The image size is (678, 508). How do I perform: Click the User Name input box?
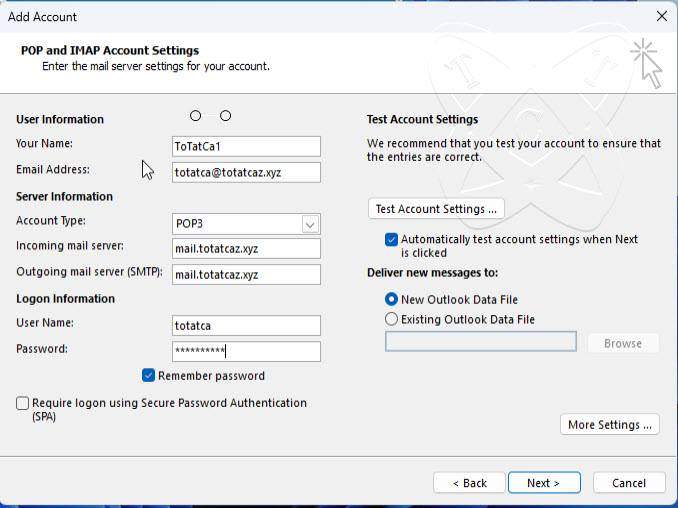click(x=246, y=325)
